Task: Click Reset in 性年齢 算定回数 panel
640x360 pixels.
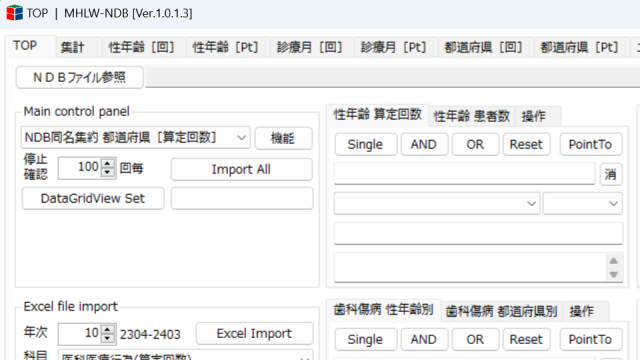Action: point(526,144)
